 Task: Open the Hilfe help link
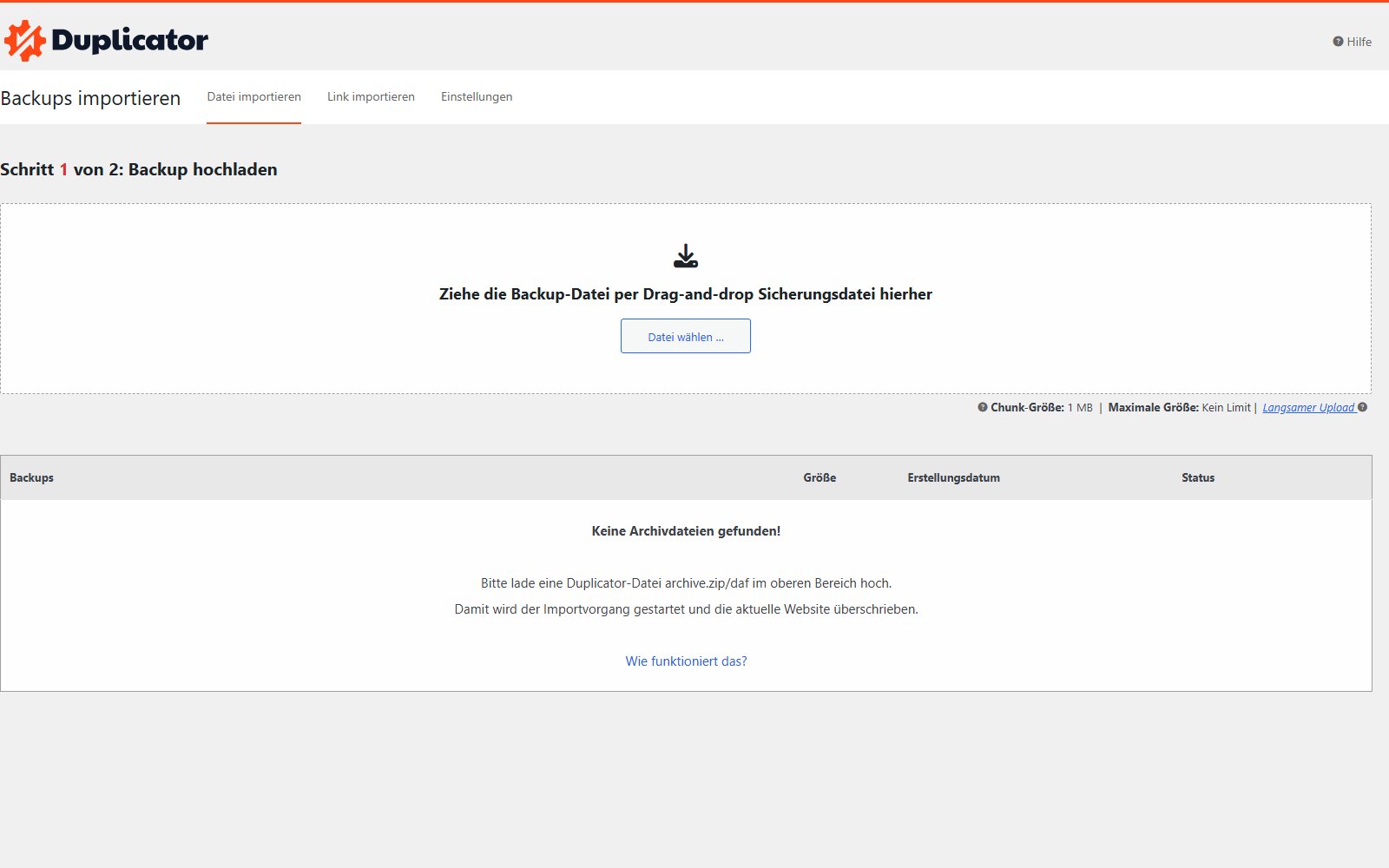coord(1353,42)
